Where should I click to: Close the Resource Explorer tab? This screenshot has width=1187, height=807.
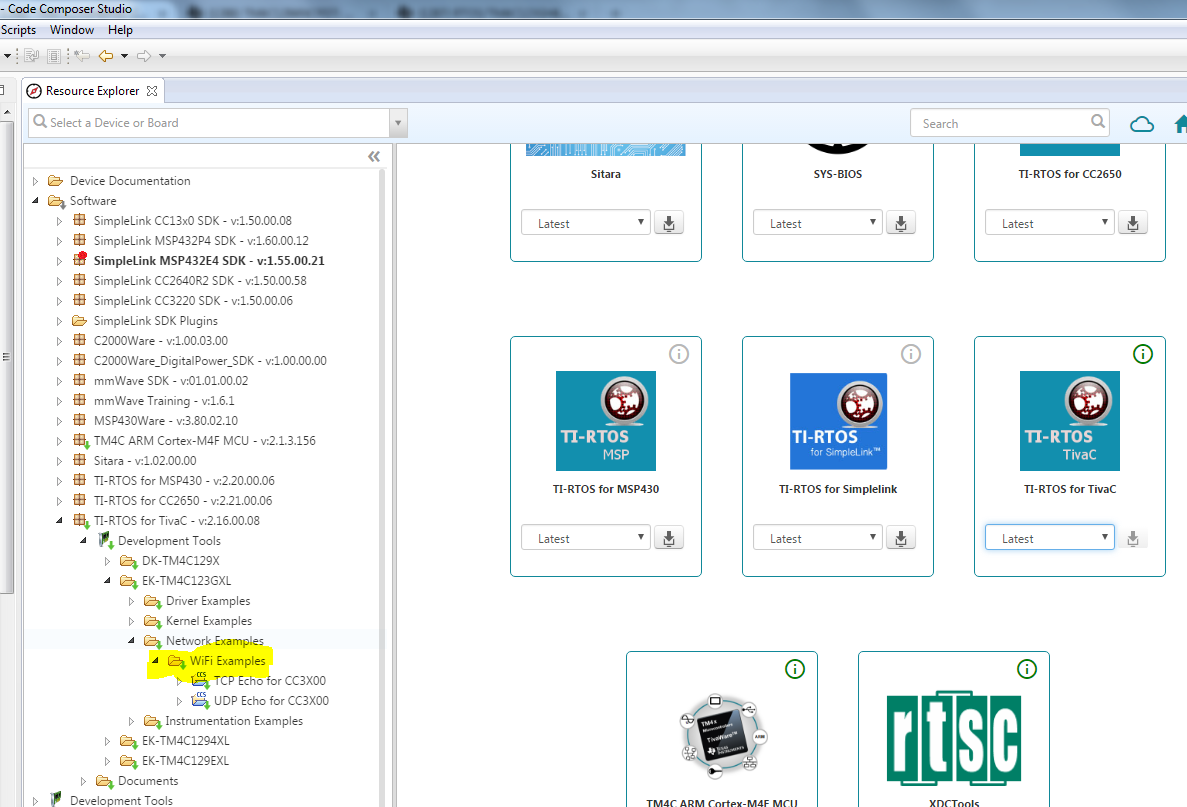152,91
